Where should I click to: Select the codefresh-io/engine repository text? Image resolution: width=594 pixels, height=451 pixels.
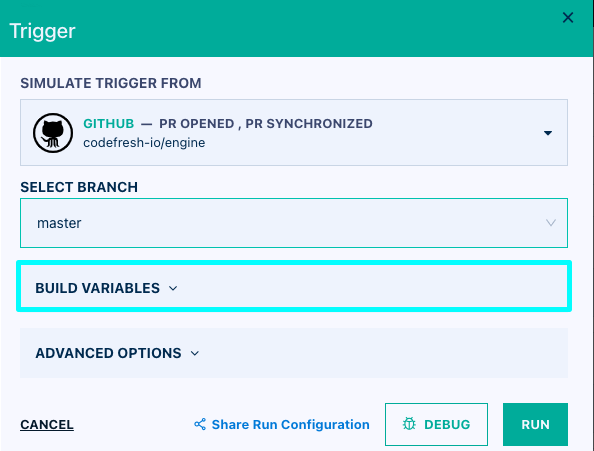pos(144,143)
